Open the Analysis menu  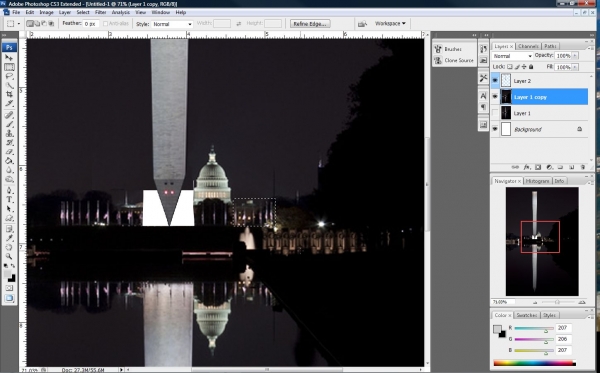pos(121,12)
